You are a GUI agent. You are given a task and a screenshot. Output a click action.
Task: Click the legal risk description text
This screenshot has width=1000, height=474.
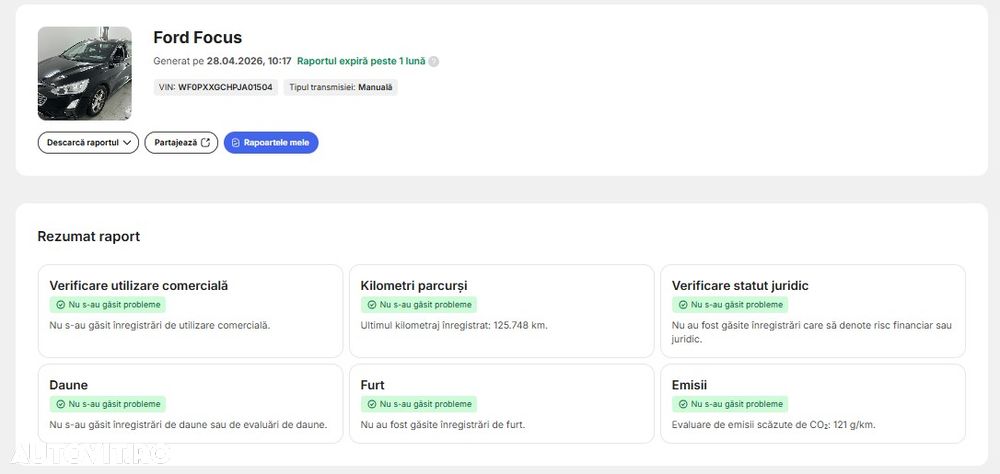812,332
